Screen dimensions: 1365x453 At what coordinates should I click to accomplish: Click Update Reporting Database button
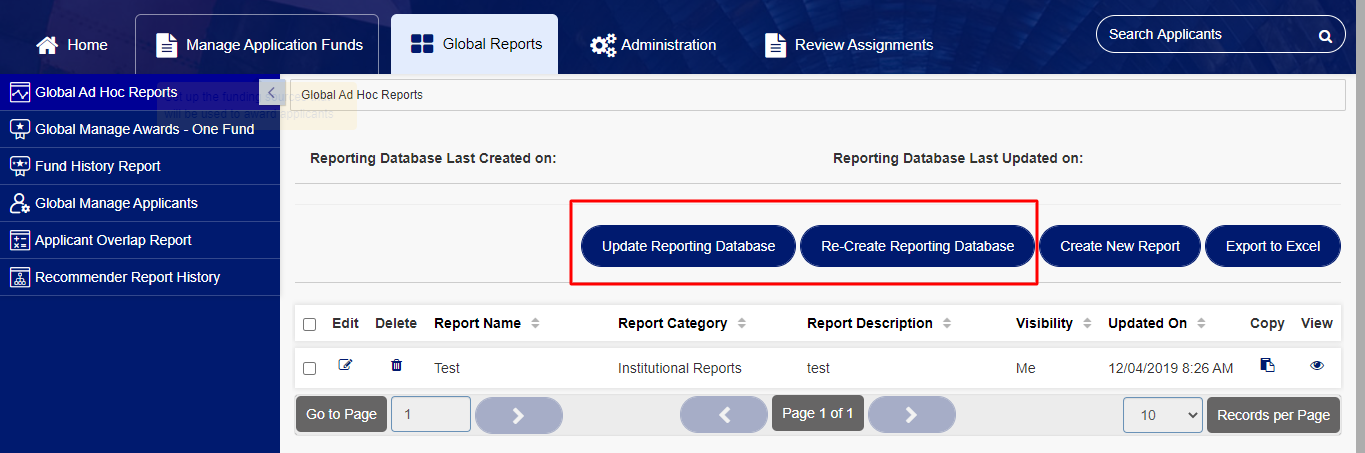pyautogui.click(x=688, y=246)
